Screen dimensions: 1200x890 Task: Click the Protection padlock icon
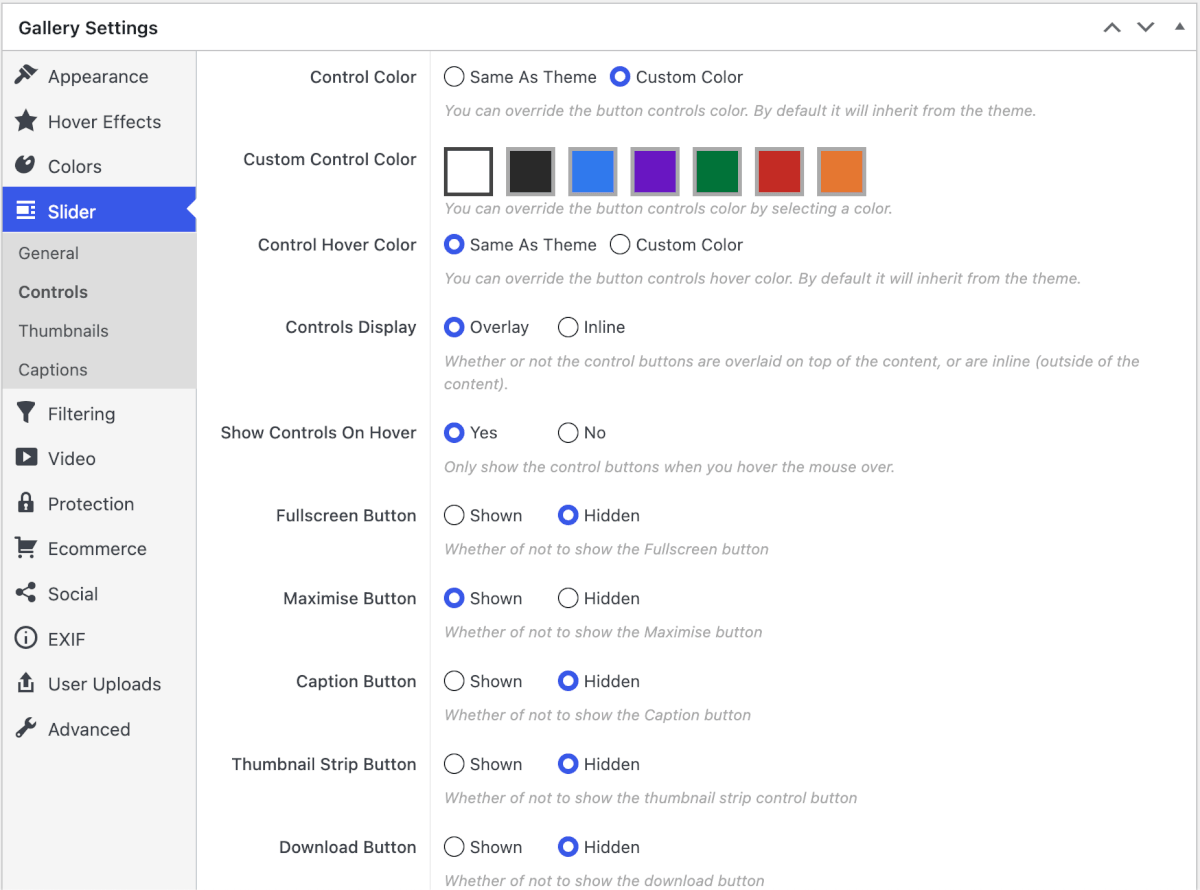[x=26, y=503]
